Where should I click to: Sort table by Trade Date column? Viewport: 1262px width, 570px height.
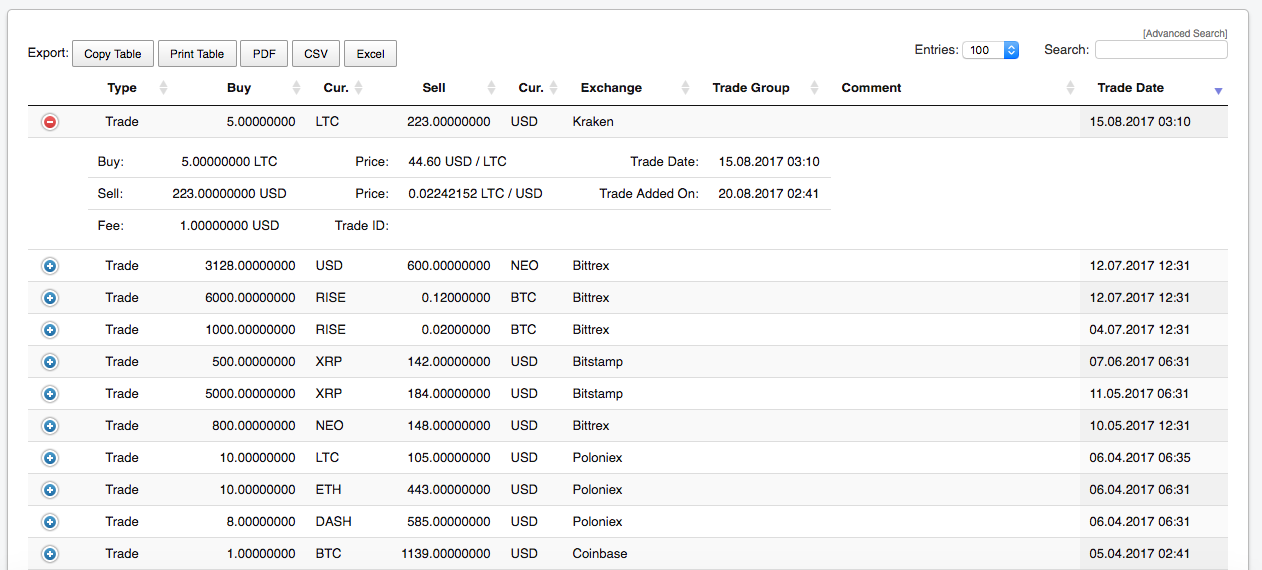pyautogui.click(x=1130, y=88)
